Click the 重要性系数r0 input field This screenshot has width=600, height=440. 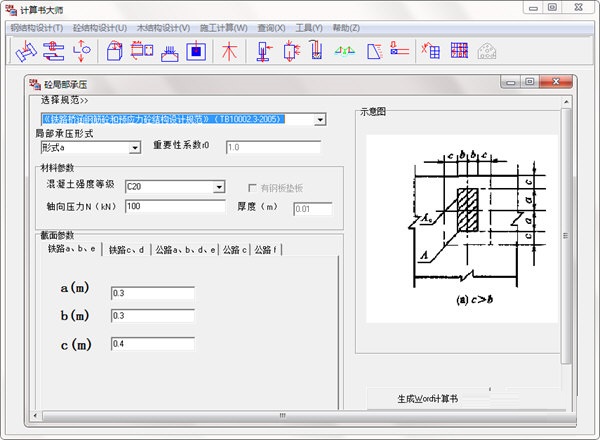pos(273,147)
